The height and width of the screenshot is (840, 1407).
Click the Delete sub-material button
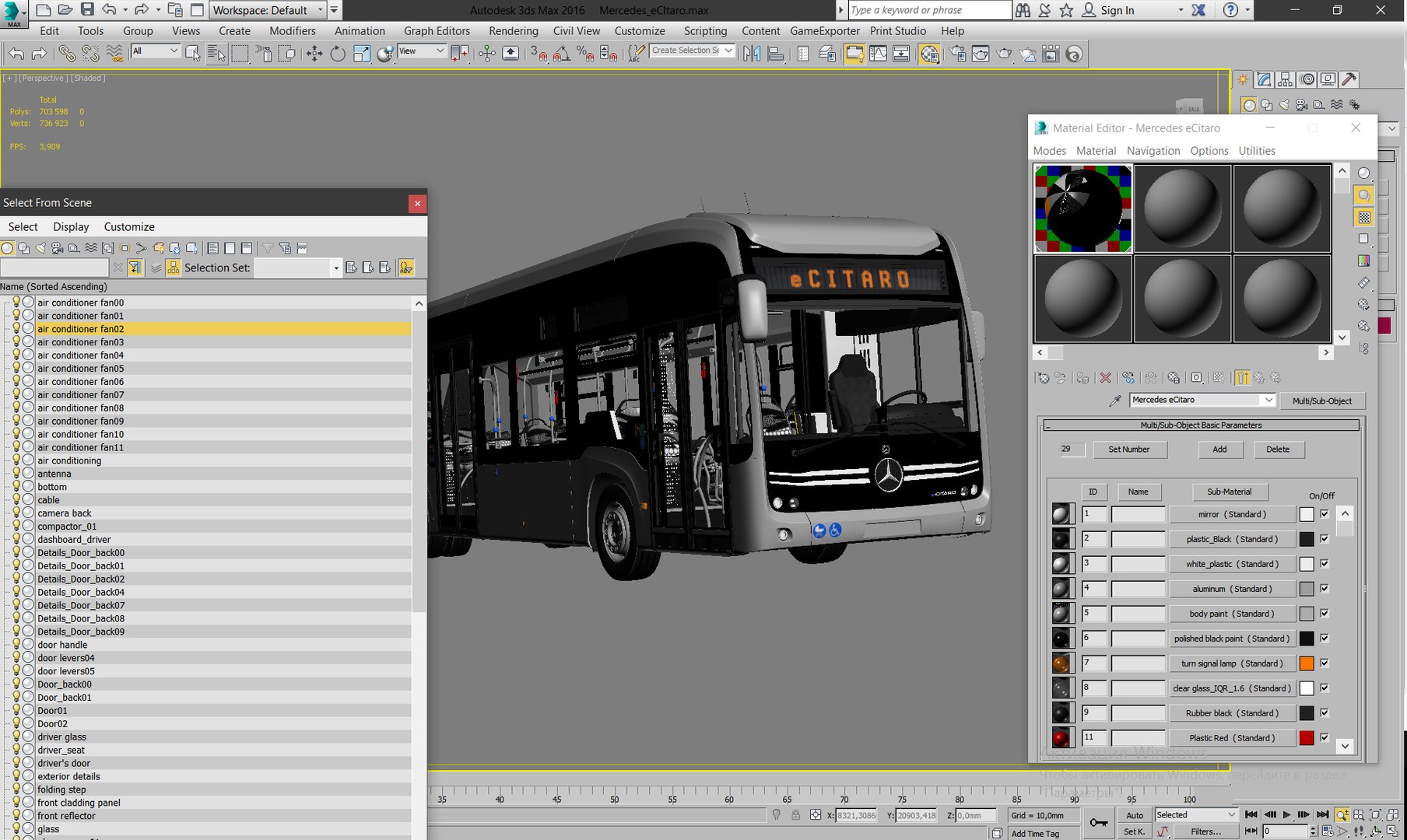coord(1278,450)
